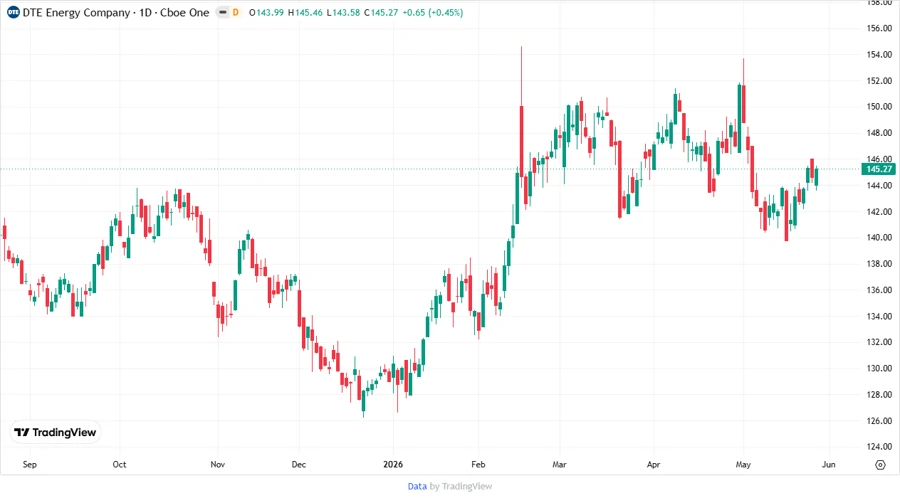
Task: Click the 132.00 price axis label
Action: click(879, 342)
